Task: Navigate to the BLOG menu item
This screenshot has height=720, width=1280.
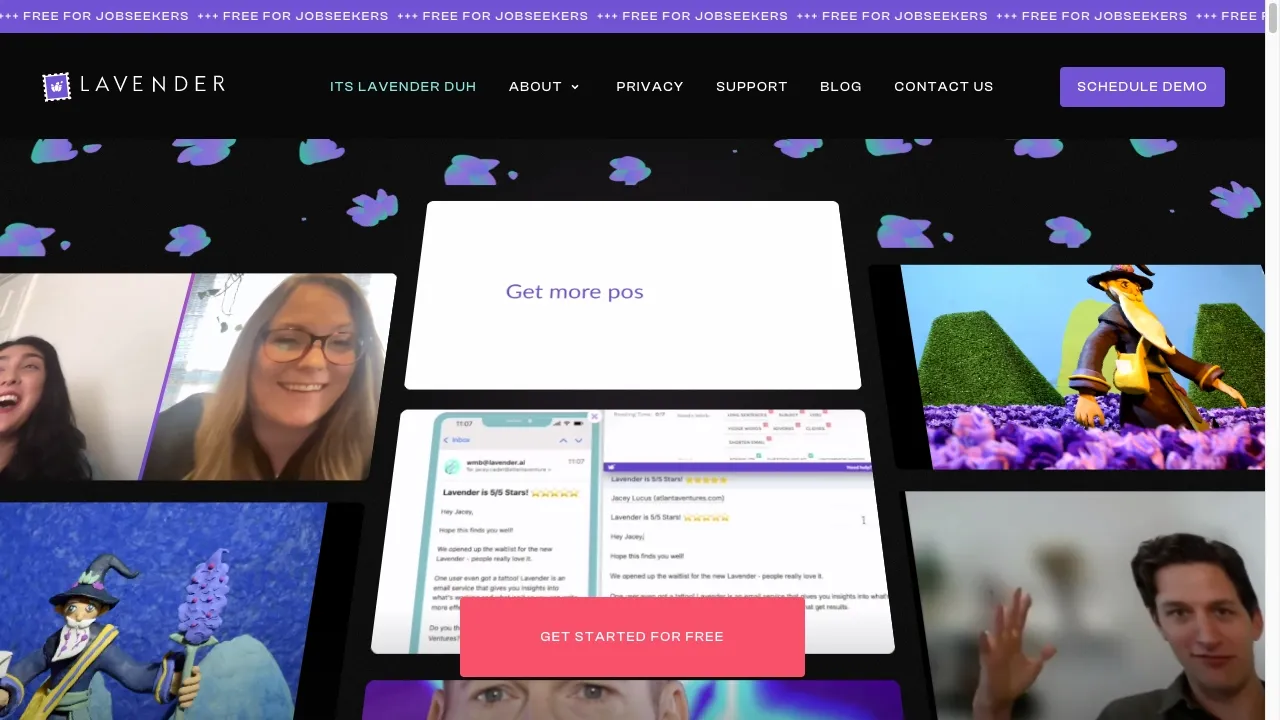Action: pyautogui.click(x=840, y=86)
